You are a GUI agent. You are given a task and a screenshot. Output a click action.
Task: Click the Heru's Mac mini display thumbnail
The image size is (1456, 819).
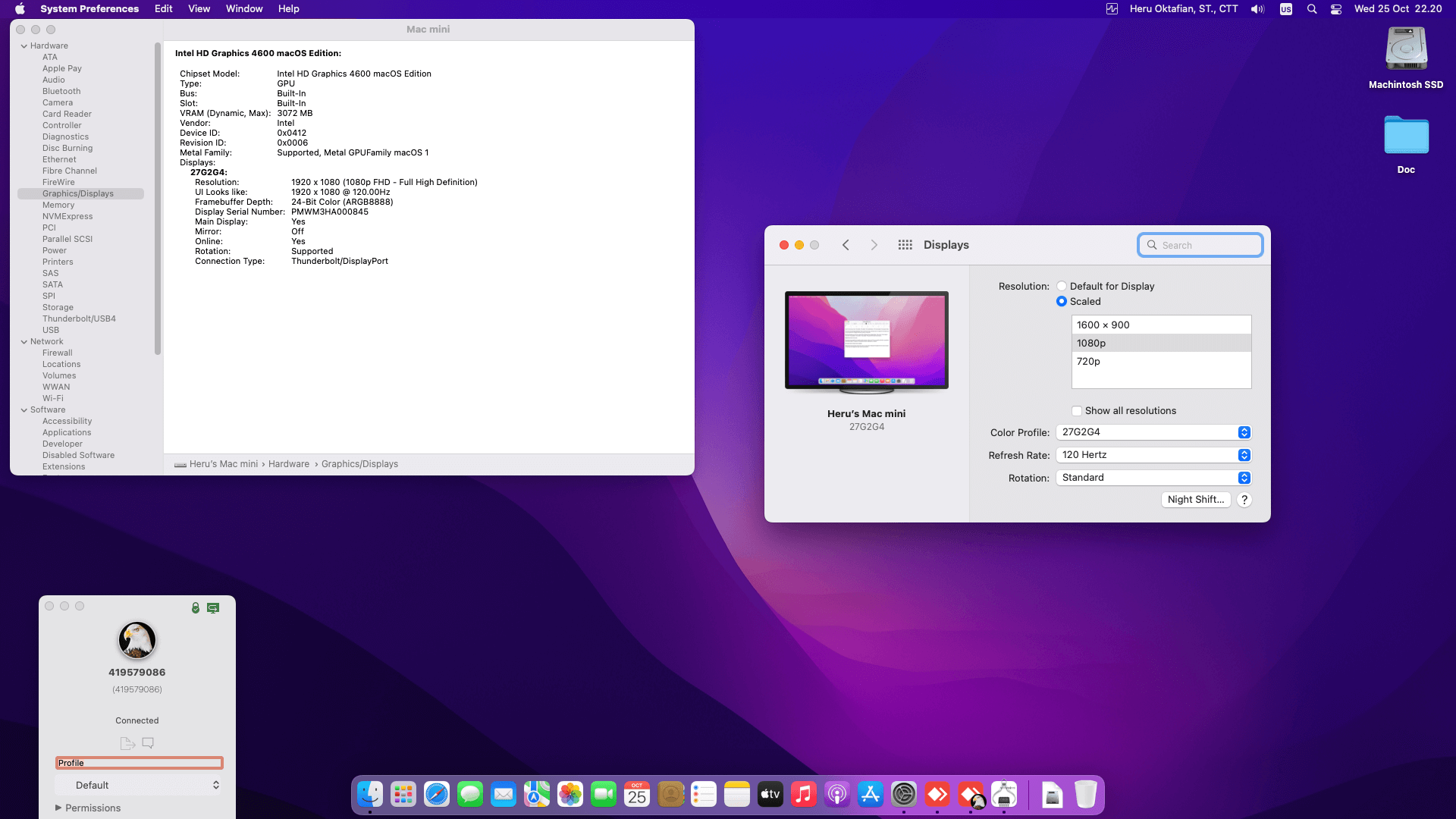click(867, 341)
